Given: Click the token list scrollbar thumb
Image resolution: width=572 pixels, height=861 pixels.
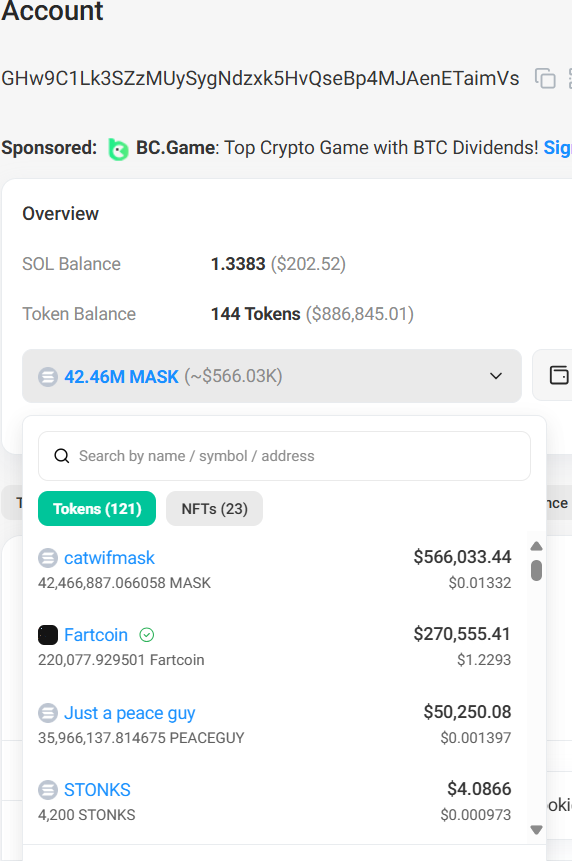Looking at the screenshot, I should point(537,570).
